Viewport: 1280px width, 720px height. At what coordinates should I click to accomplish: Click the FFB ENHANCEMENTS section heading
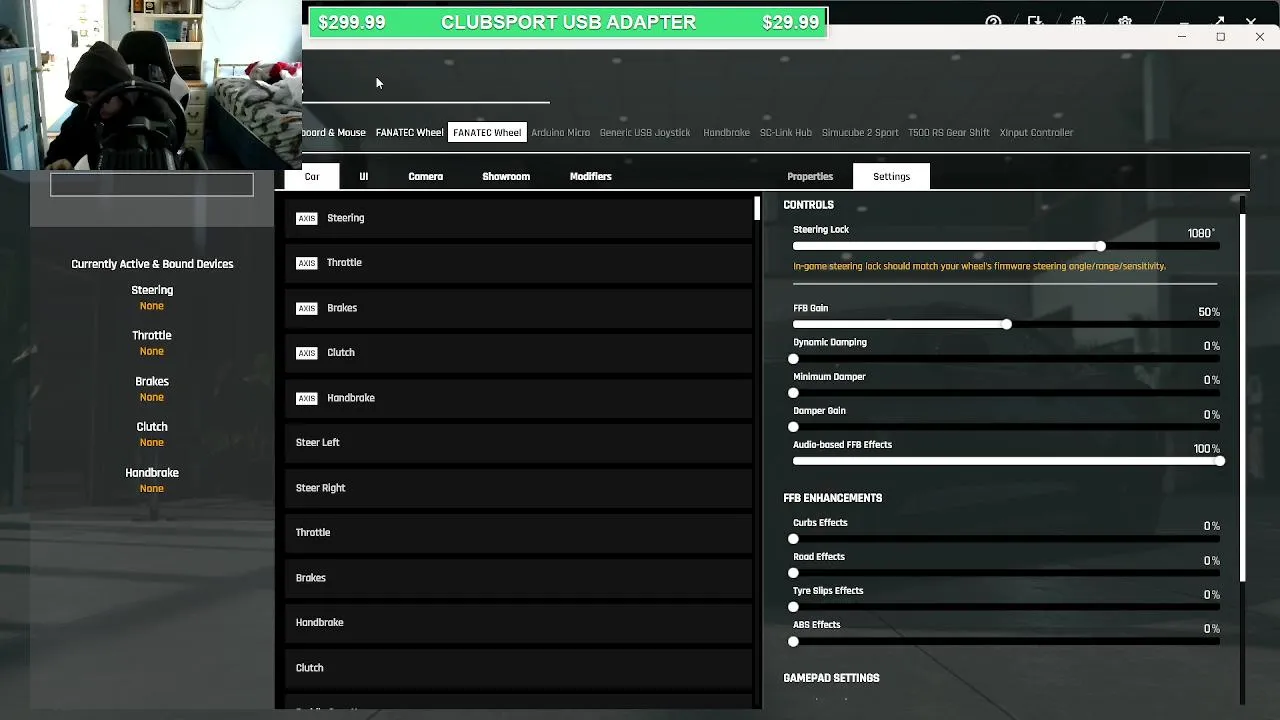(832, 498)
